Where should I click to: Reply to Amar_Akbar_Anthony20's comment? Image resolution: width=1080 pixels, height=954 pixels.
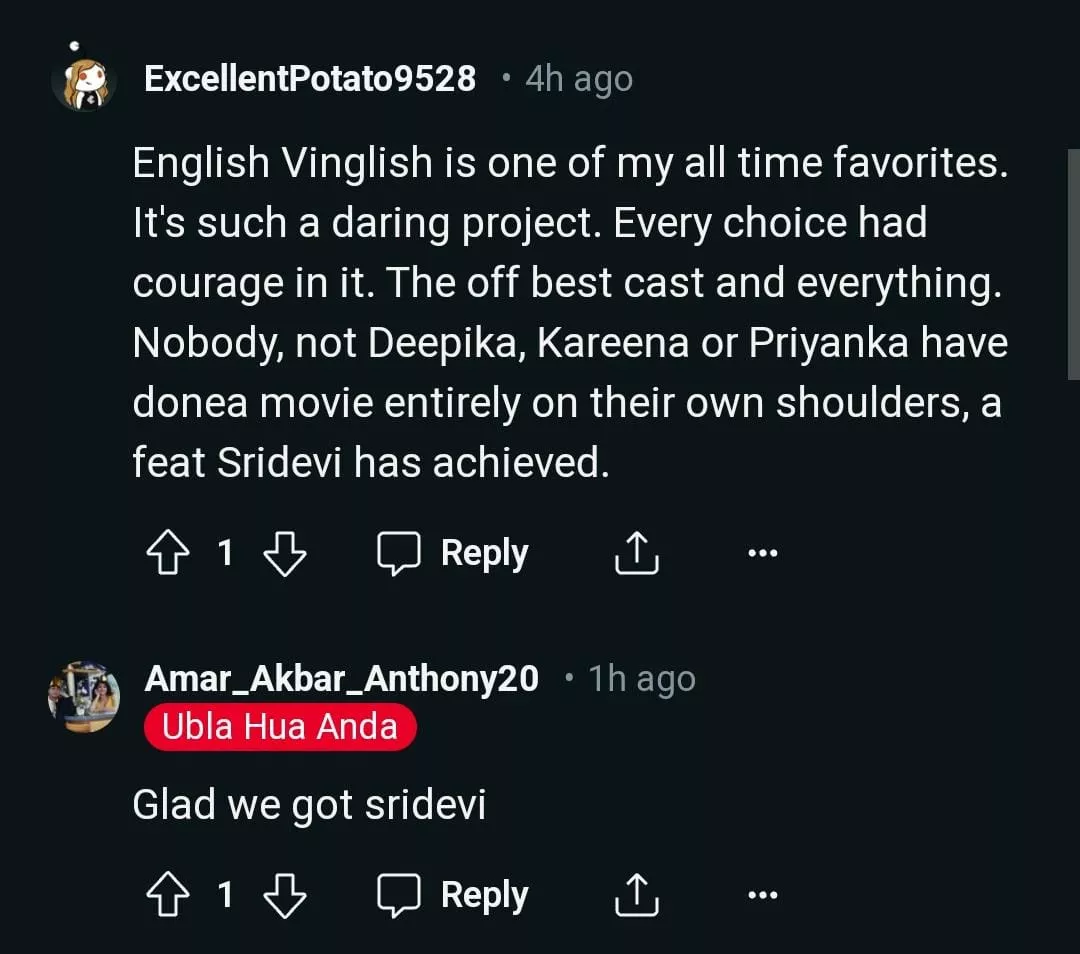[453, 894]
